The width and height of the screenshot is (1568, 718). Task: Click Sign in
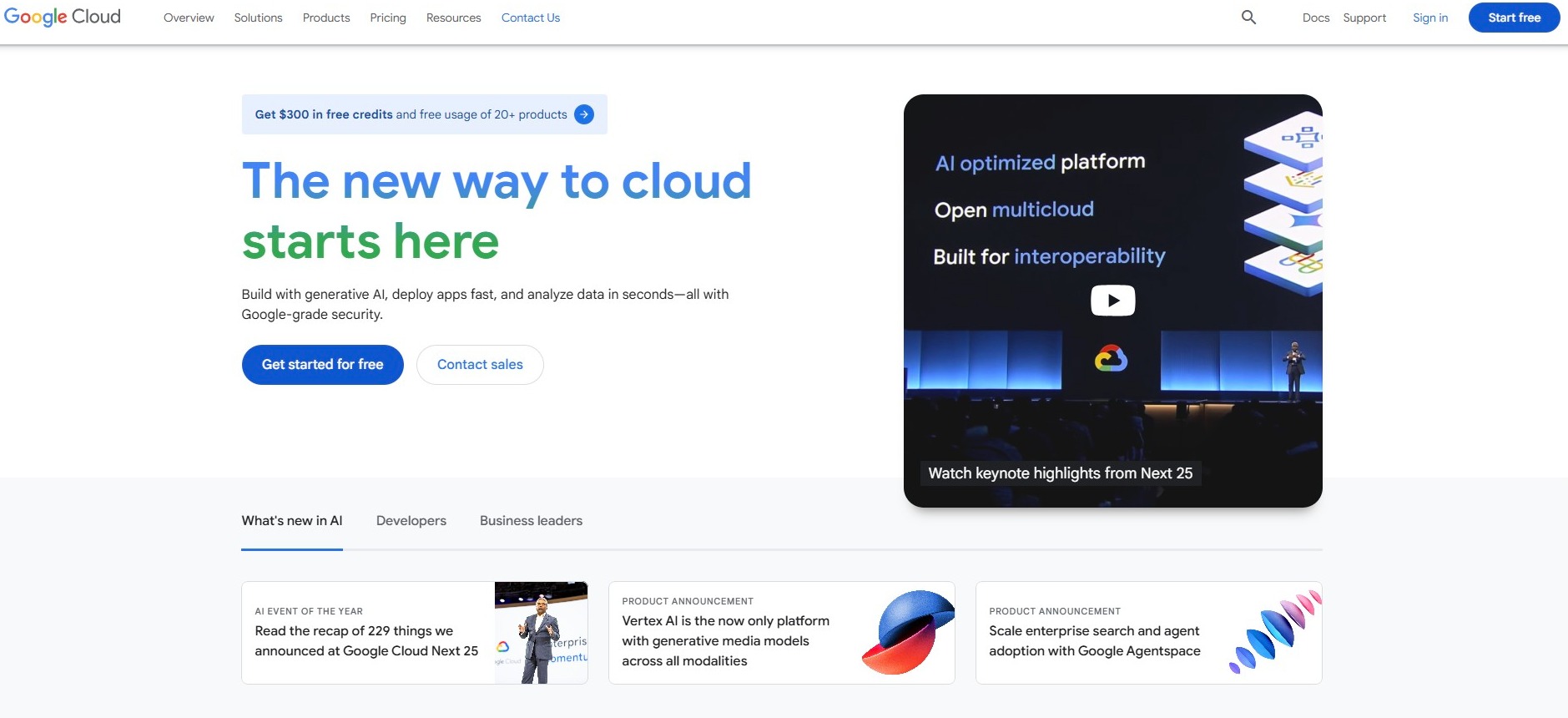[1430, 18]
